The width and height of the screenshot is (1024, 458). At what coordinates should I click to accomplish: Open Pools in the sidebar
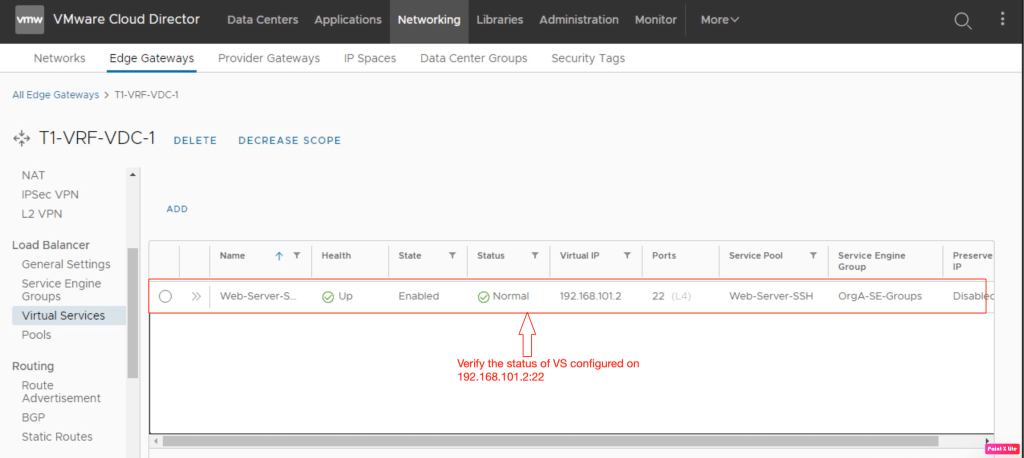(36, 335)
